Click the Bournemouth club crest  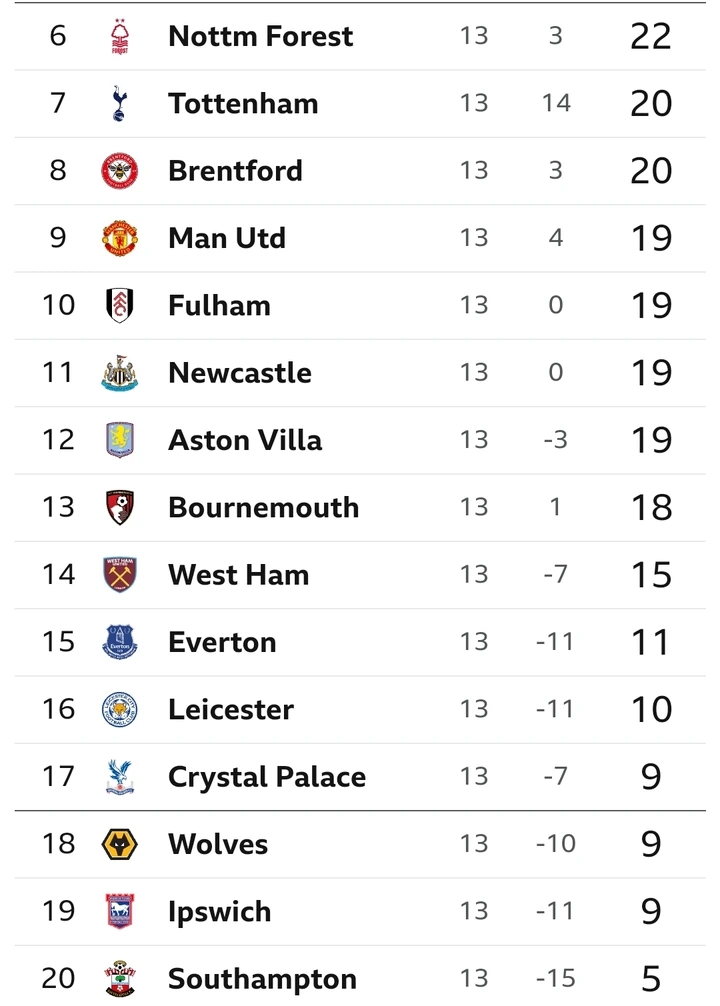click(120, 507)
